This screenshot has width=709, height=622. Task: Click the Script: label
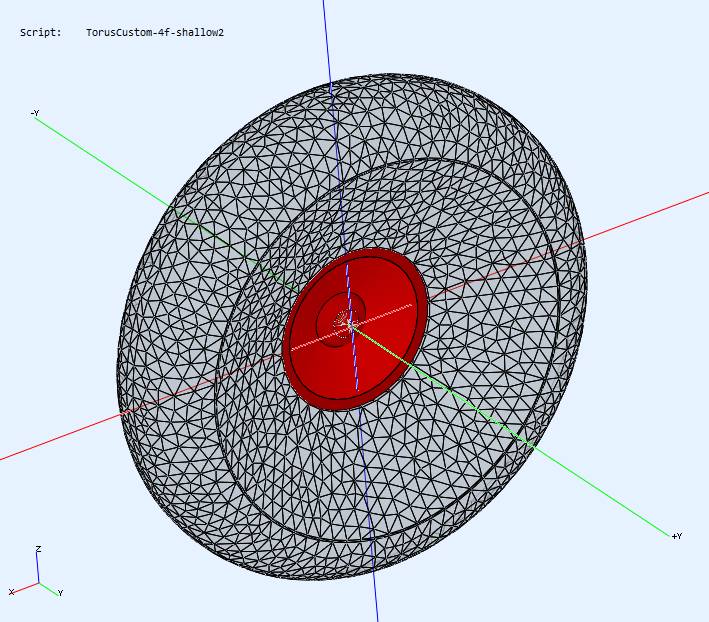[x=41, y=33]
